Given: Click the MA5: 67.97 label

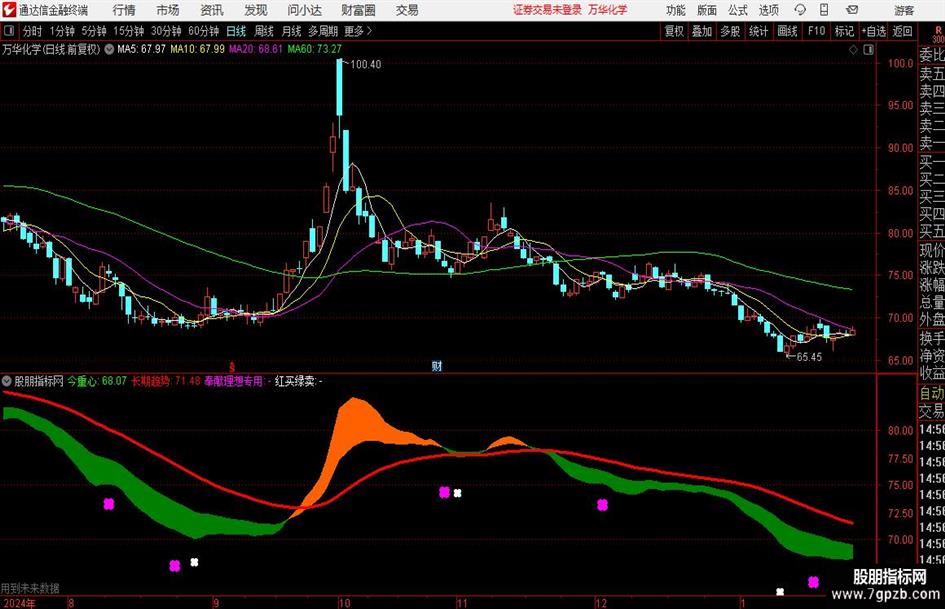Looking at the screenshot, I should (142, 49).
